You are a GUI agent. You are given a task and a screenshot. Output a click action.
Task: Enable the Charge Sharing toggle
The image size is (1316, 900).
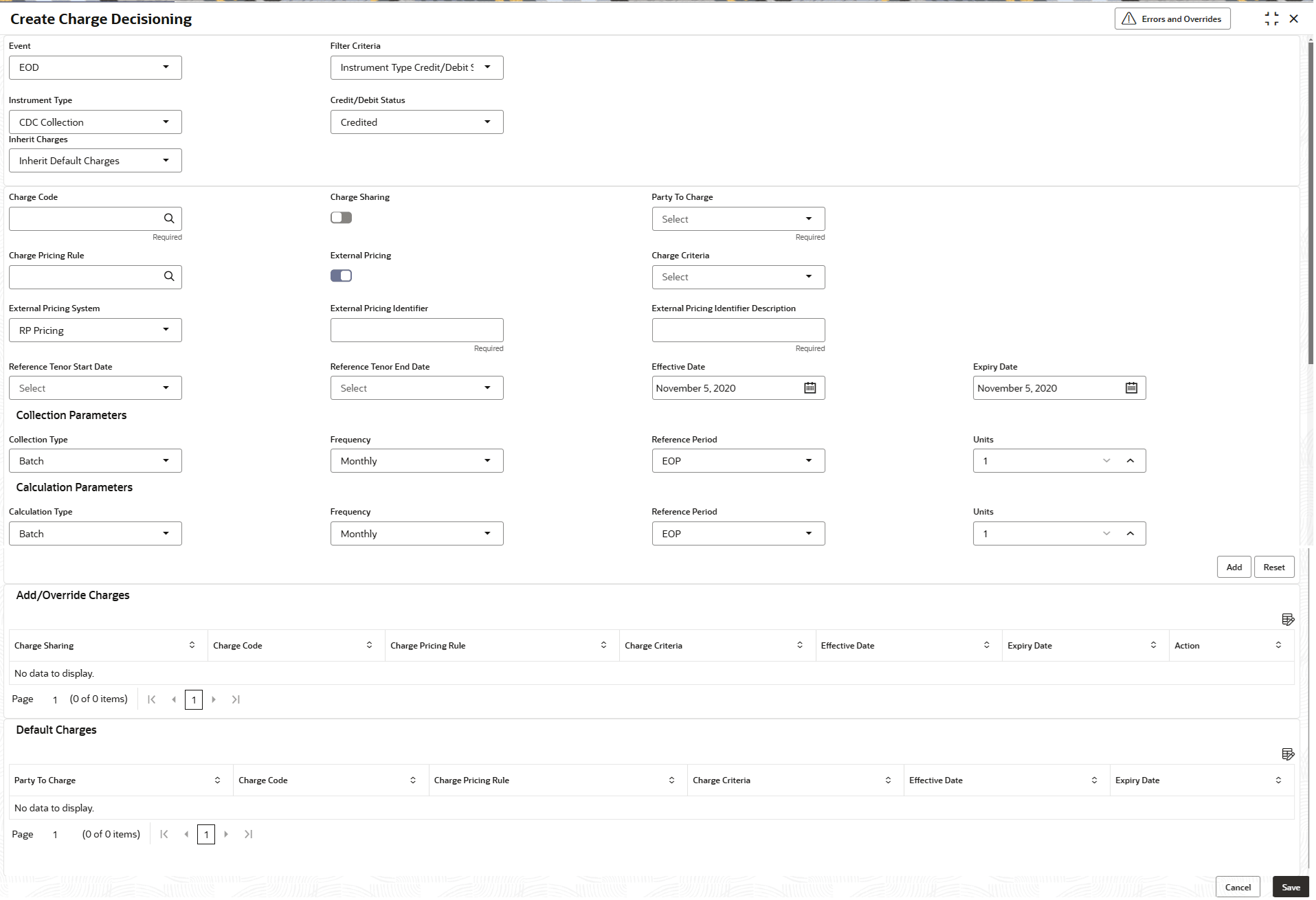(341, 218)
